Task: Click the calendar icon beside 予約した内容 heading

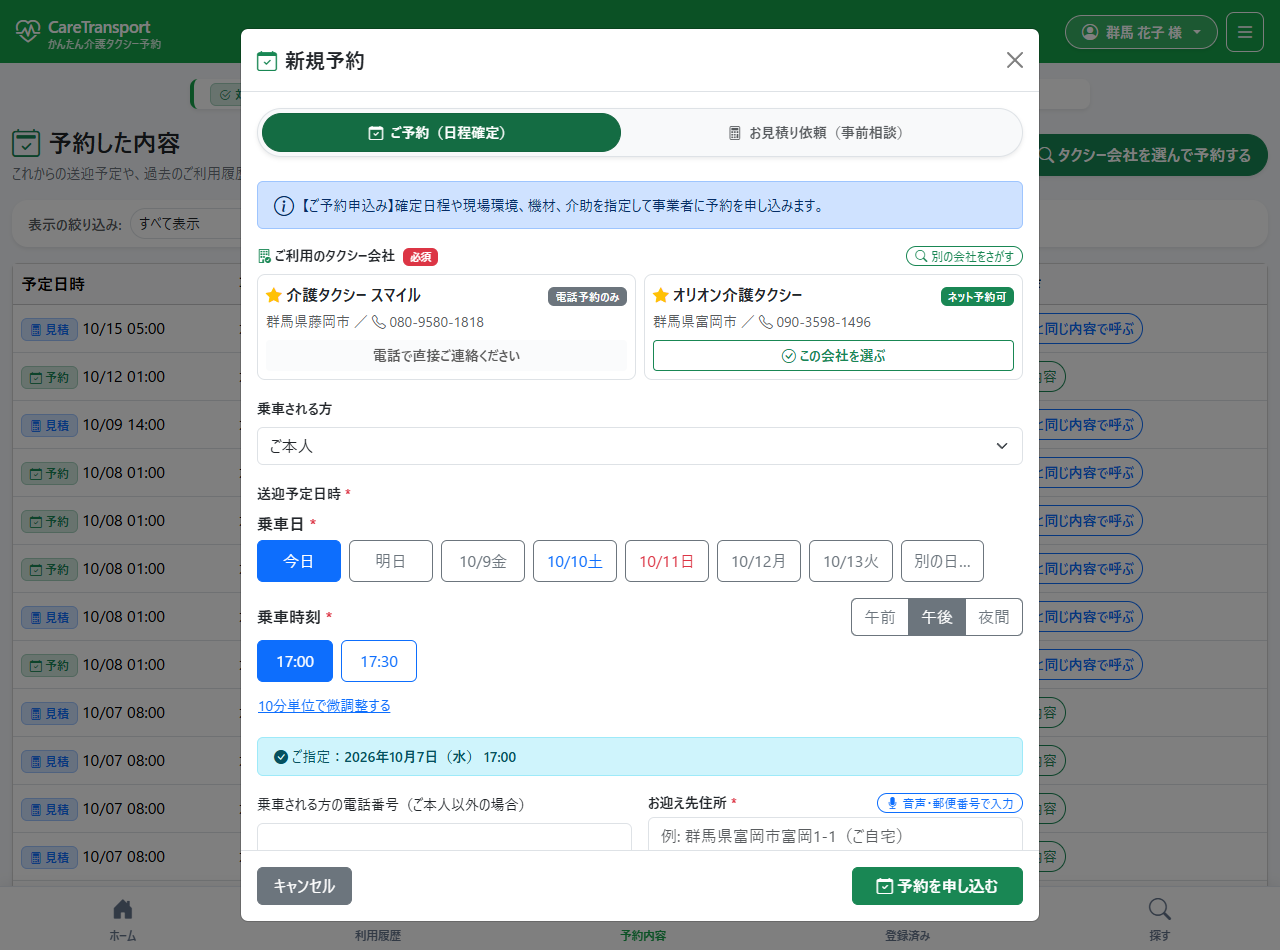Action: (26, 143)
